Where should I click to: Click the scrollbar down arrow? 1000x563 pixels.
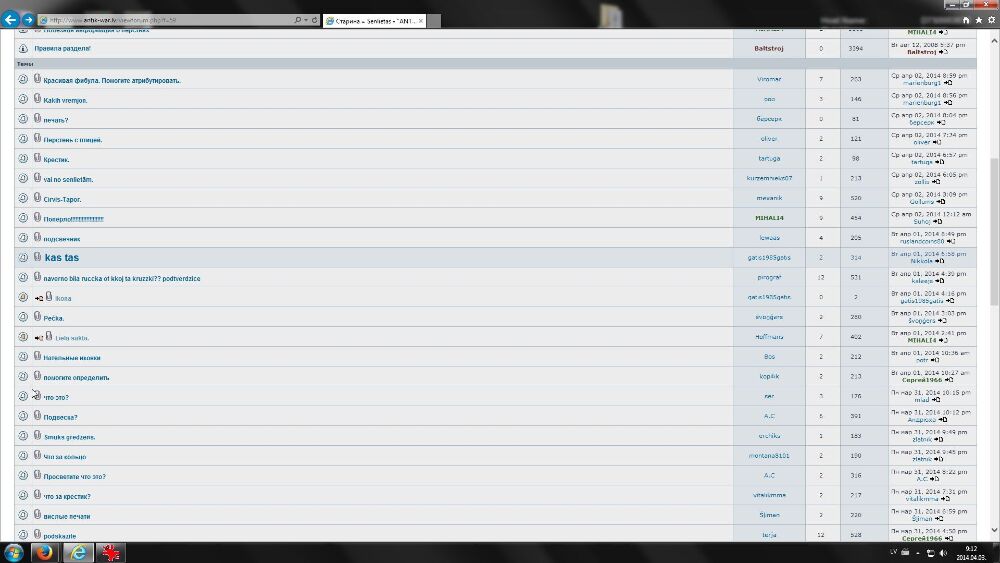point(994,530)
